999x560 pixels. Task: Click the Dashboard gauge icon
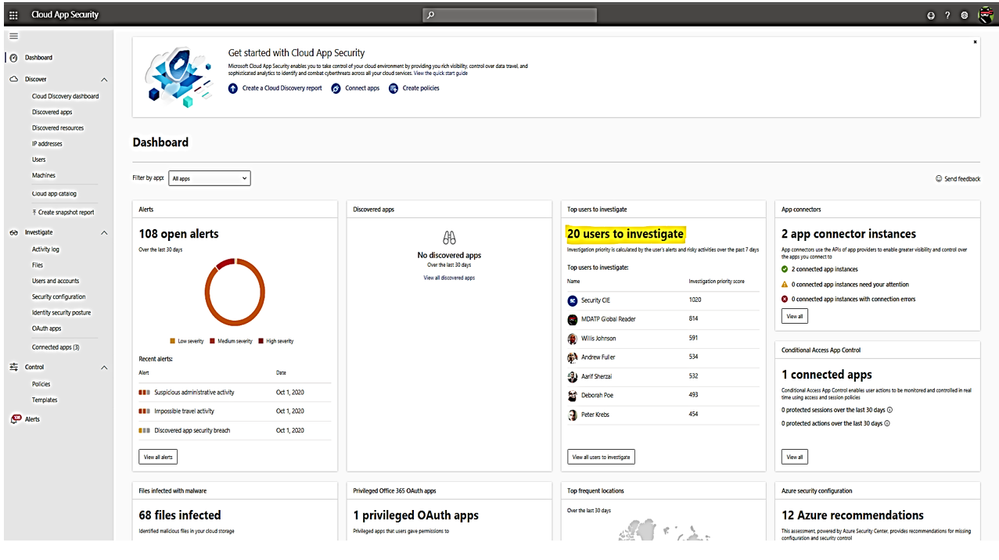(13, 57)
